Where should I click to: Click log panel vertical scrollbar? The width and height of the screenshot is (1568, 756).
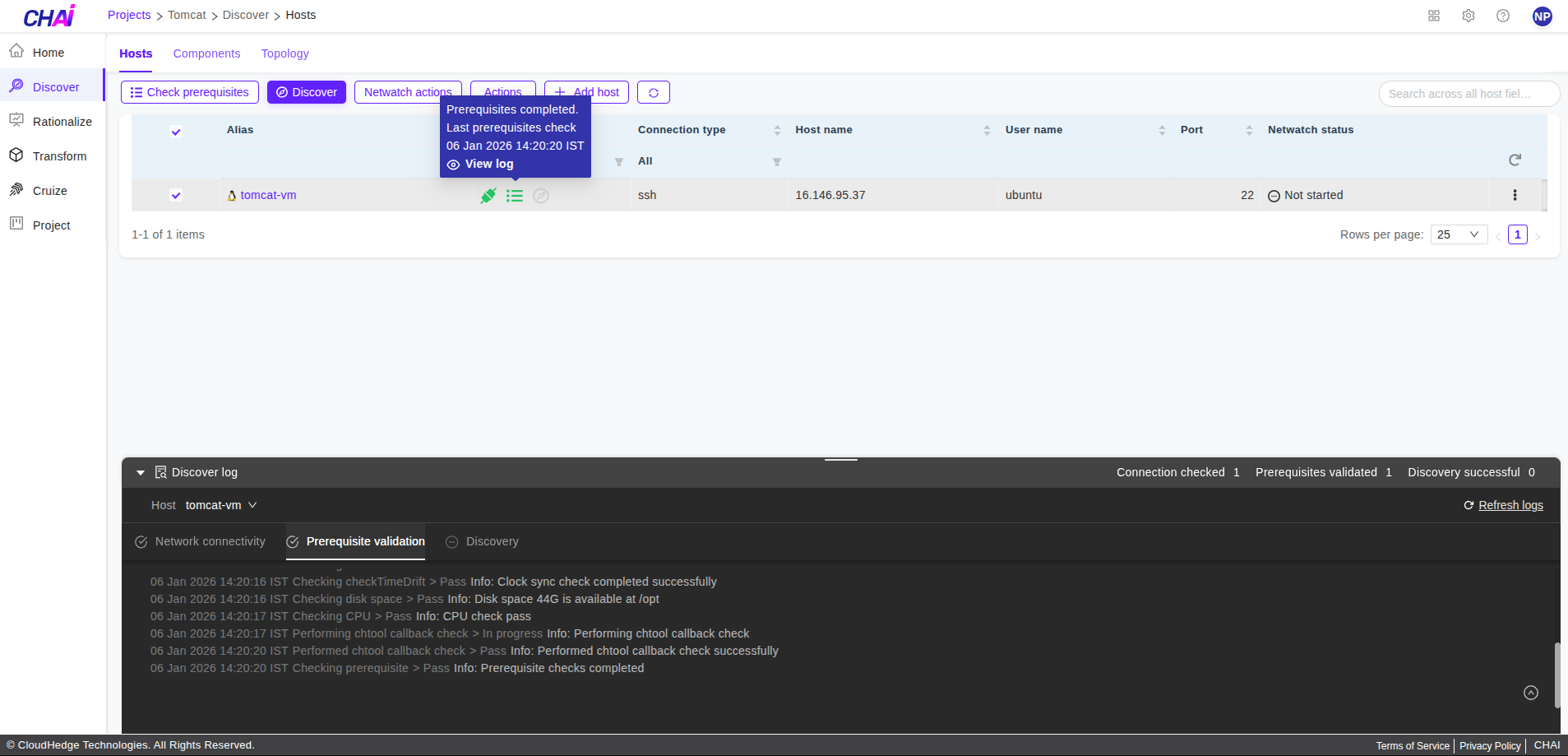tap(1557, 675)
